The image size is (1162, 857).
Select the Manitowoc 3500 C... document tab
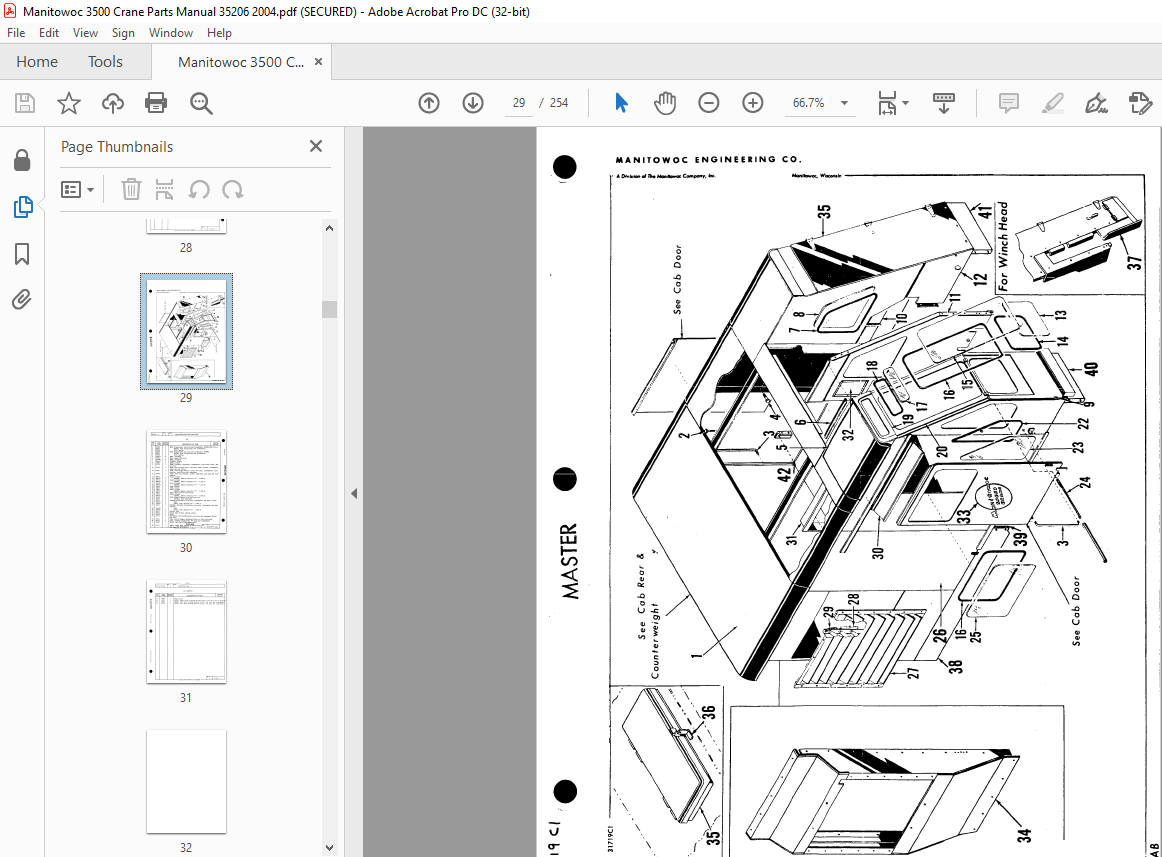pos(240,62)
